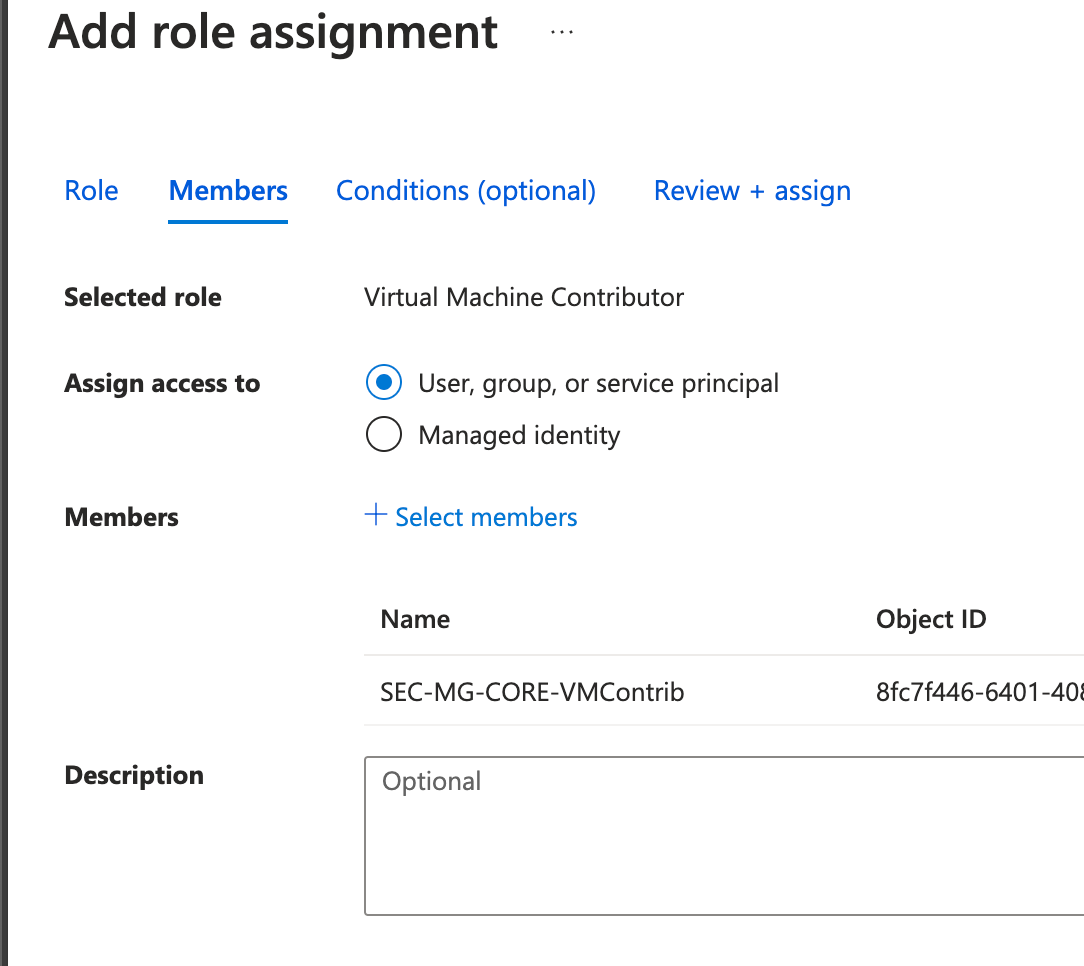Click the Description field label

point(134,776)
